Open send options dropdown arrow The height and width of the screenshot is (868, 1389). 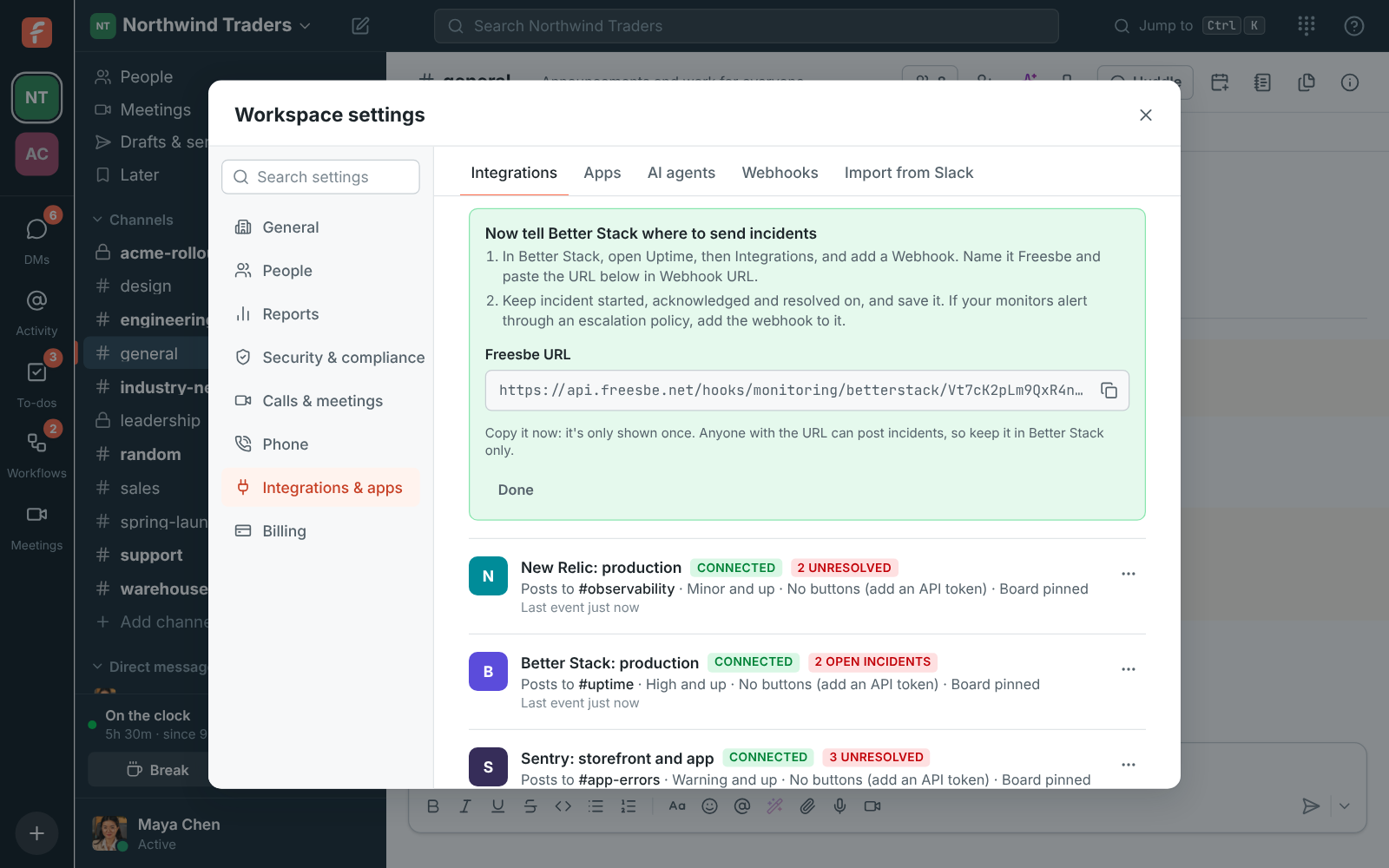click(x=1345, y=806)
